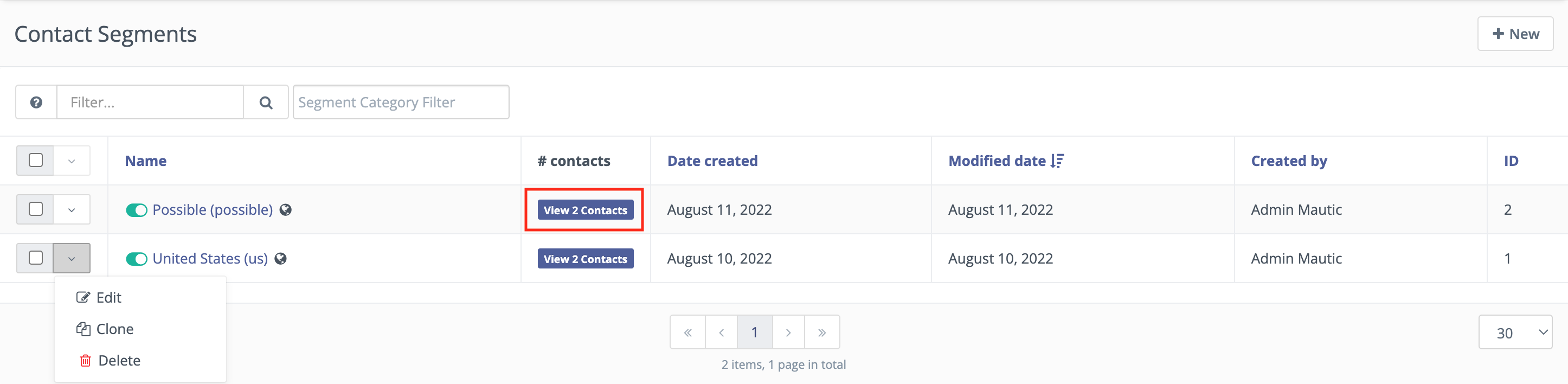Image resolution: width=1568 pixels, height=384 pixels.
Task: Click the magnifier search icon button
Action: [x=265, y=103]
